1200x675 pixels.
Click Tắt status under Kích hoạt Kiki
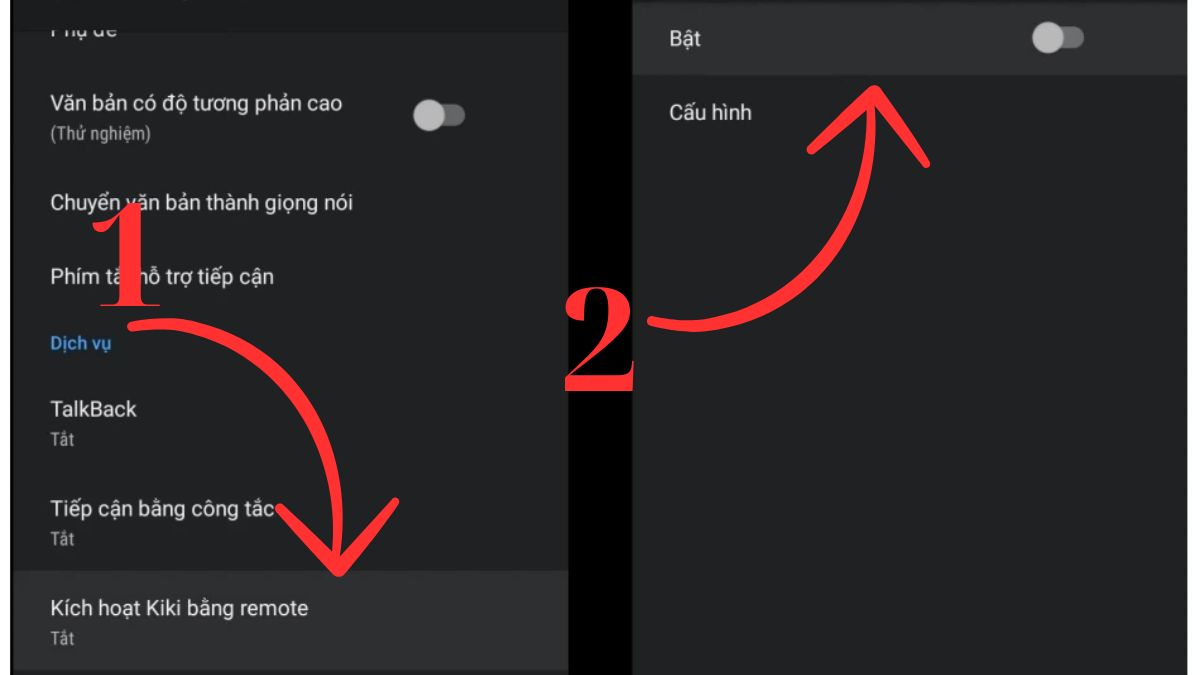pos(62,638)
